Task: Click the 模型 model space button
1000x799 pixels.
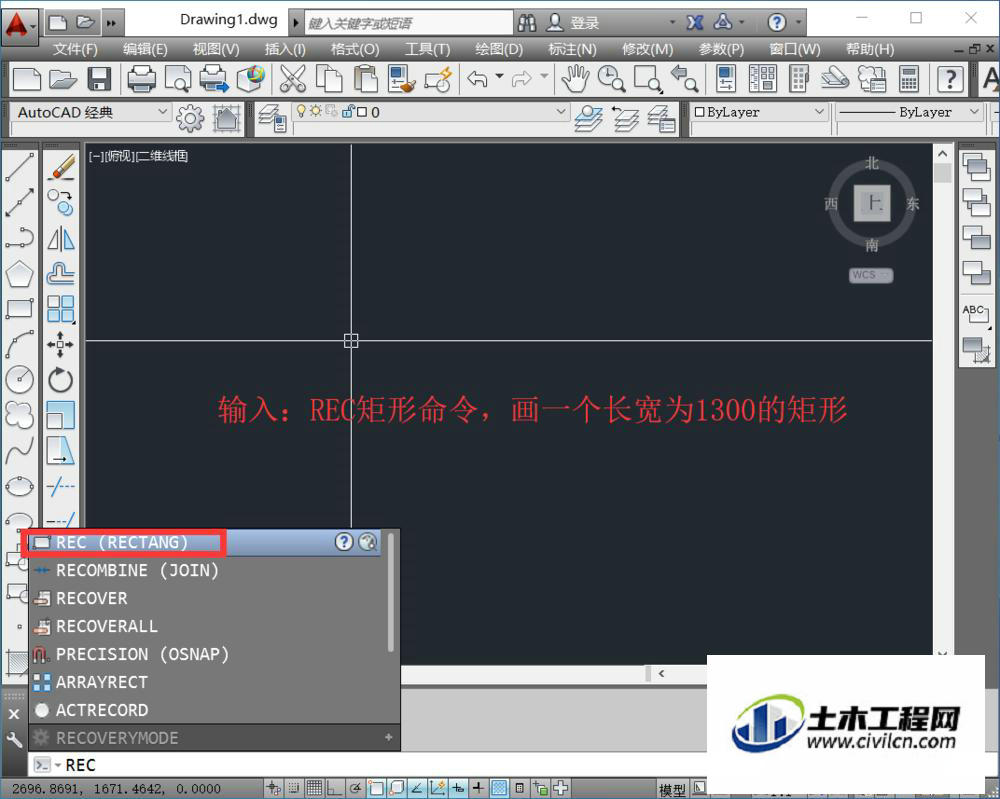Action: click(x=672, y=789)
